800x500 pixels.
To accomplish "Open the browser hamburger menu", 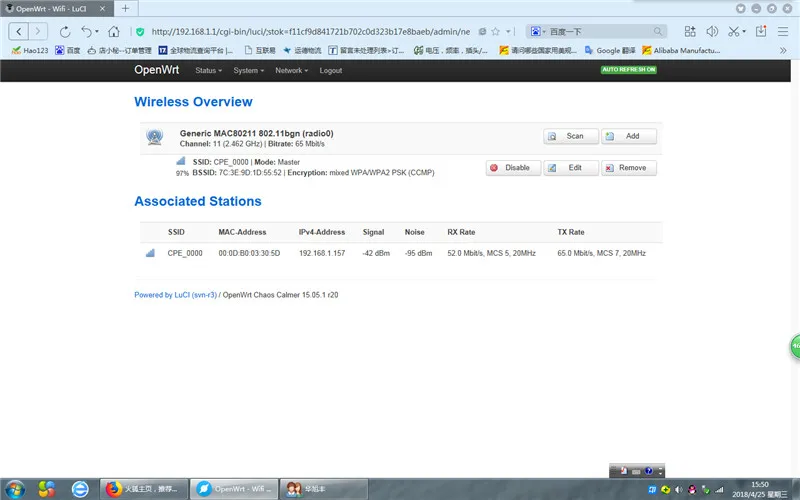I will click(x=783, y=32).
